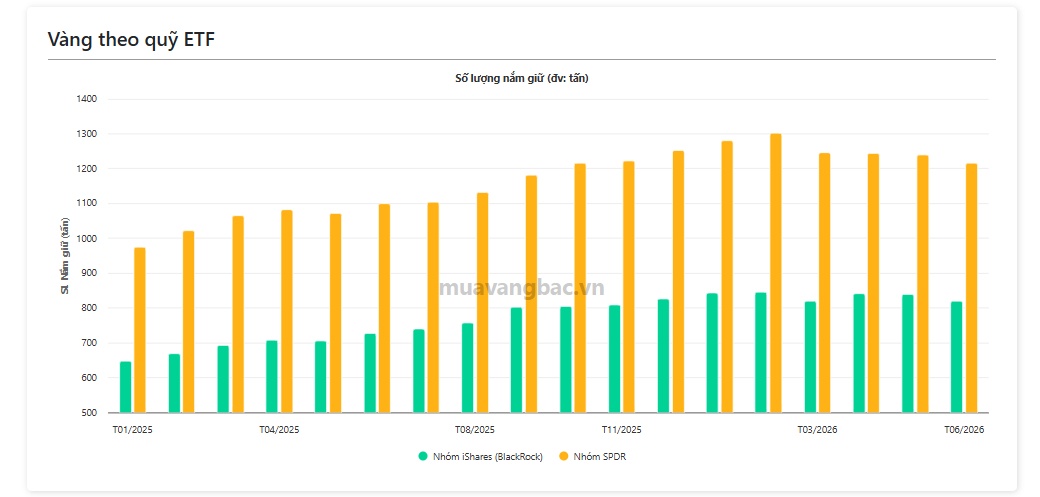The image size is (1040, 497).
Task: Click the 600 y-axis tick label
Action: coord(90,378)
